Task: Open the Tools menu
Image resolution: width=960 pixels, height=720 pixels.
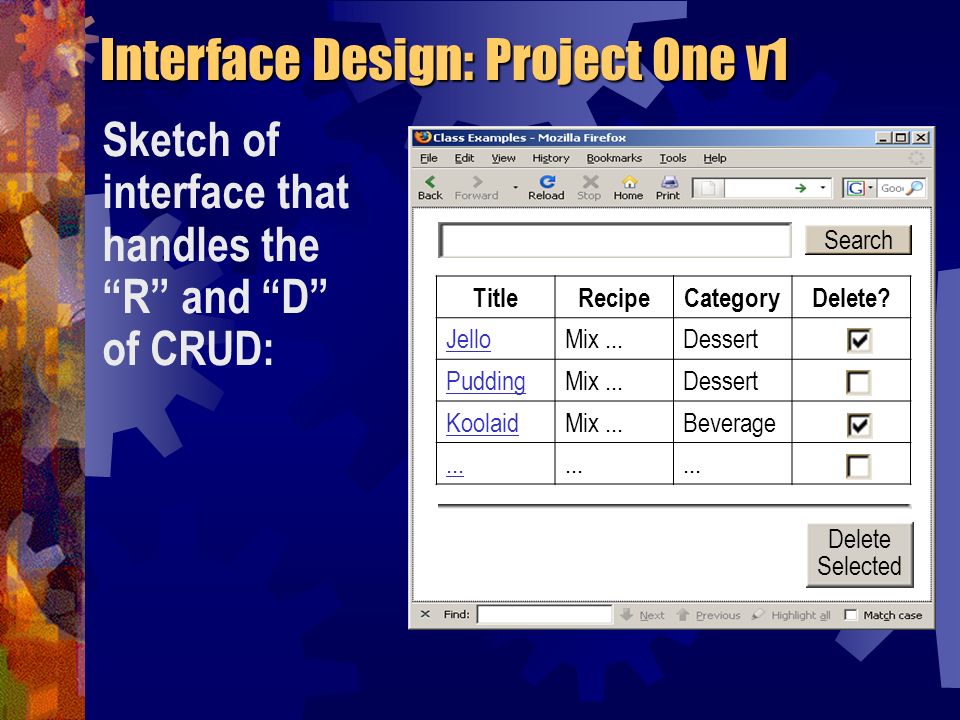Action: [x=673, y=158]
